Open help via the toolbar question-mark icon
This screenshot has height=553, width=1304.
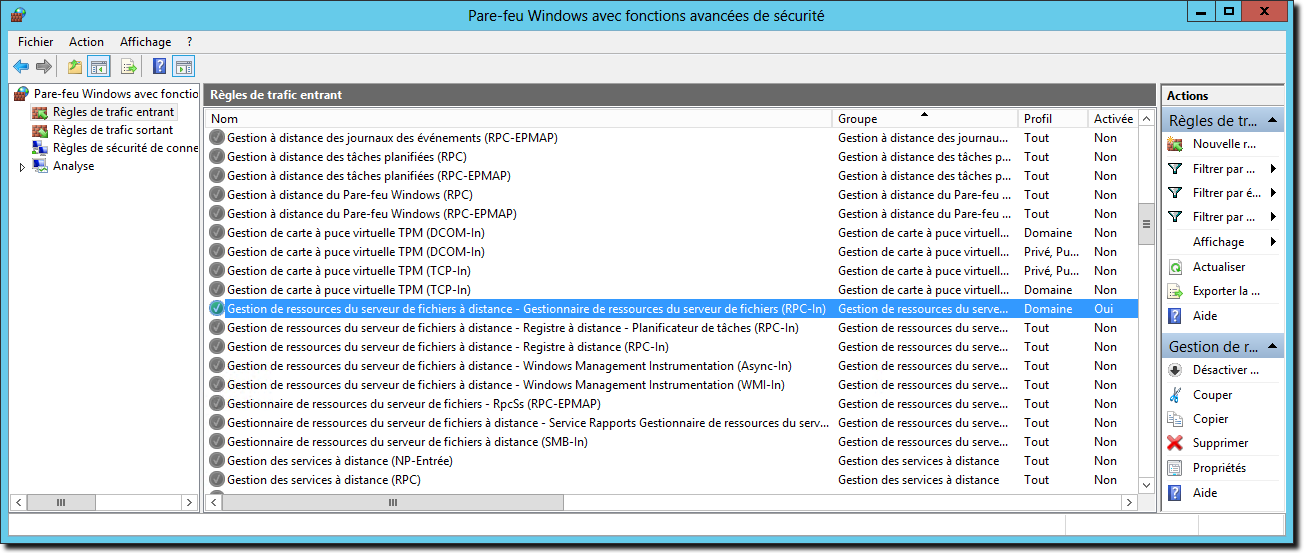(x=159, y=67)
